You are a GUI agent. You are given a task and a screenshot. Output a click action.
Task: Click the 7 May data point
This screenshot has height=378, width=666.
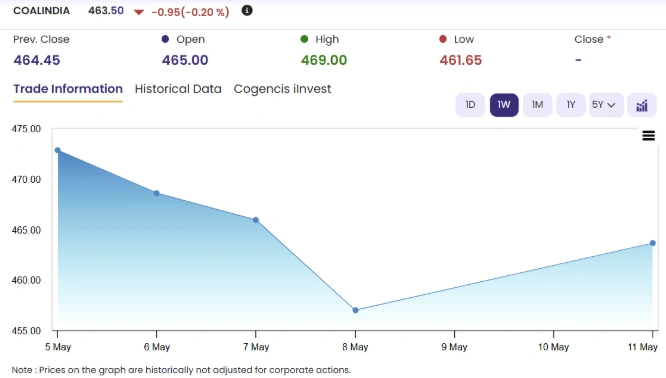click(256, 220)
